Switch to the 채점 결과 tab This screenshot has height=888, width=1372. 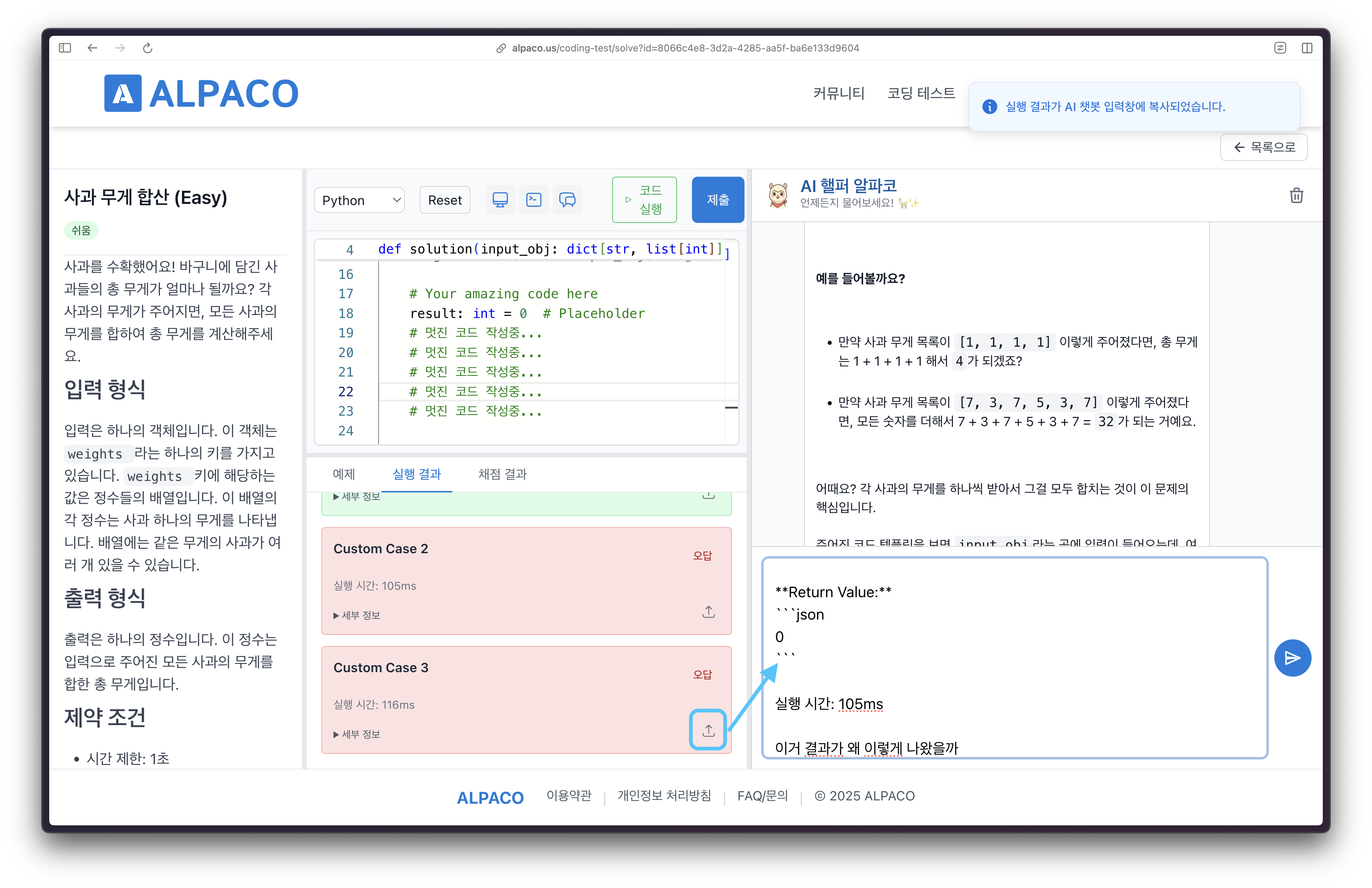tap(502, 474)
